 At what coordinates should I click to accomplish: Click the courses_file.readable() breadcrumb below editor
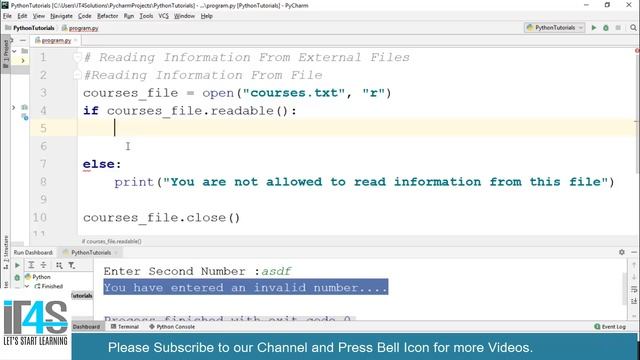(x=111, y=241)
